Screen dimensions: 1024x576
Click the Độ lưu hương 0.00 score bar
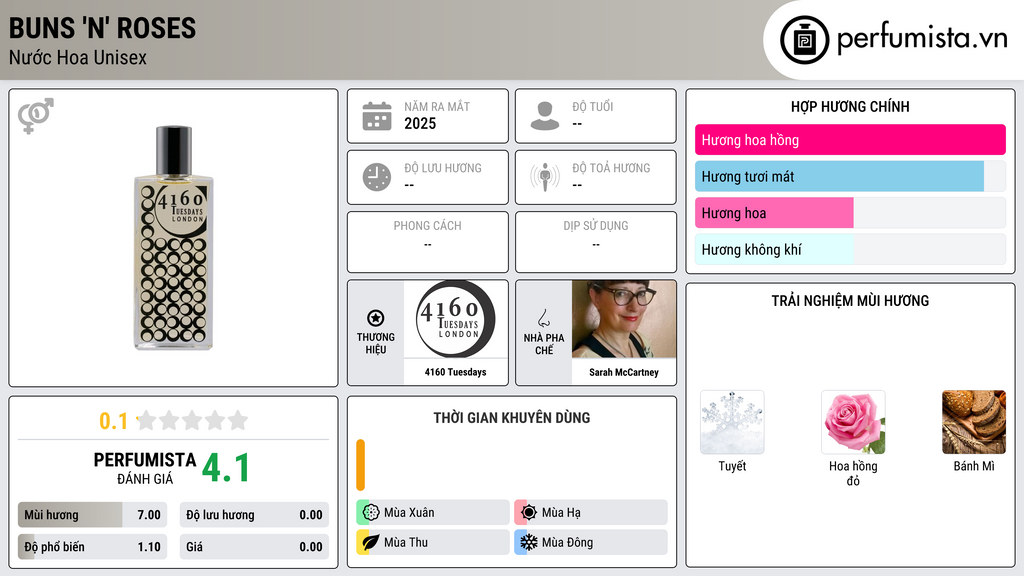[254, 515]
